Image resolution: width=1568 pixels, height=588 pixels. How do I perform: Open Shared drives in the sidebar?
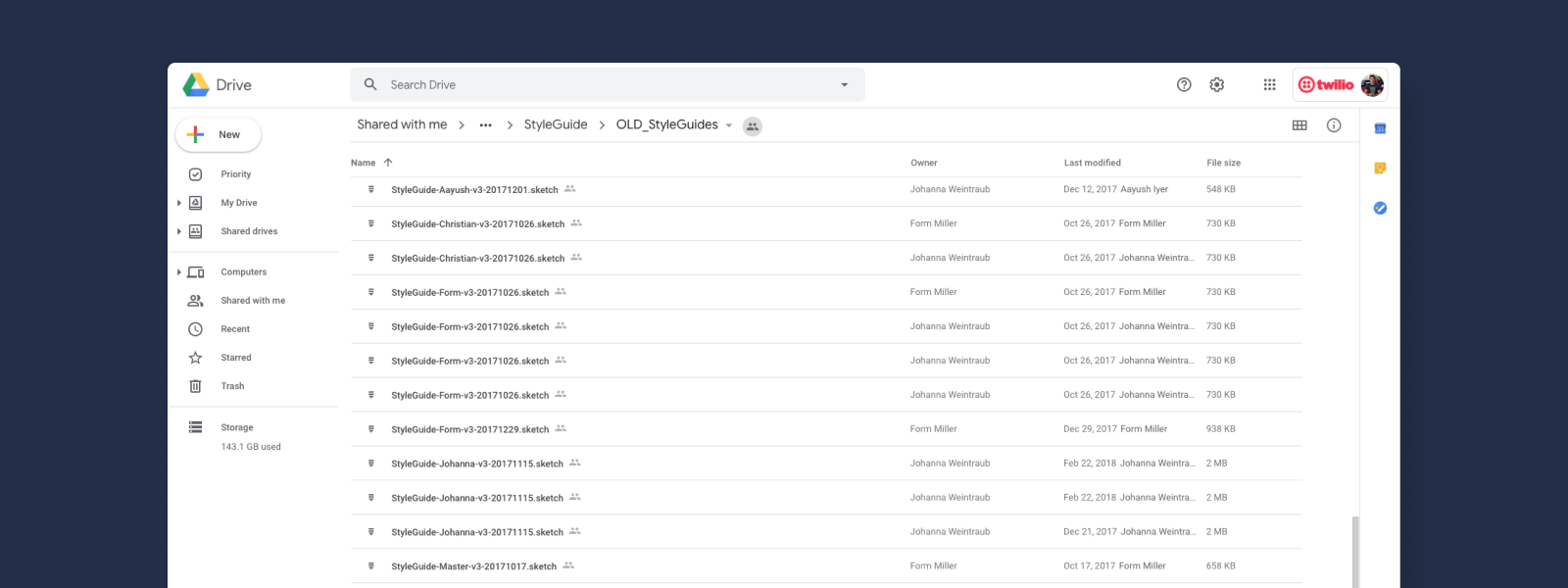tap(249, 231)
